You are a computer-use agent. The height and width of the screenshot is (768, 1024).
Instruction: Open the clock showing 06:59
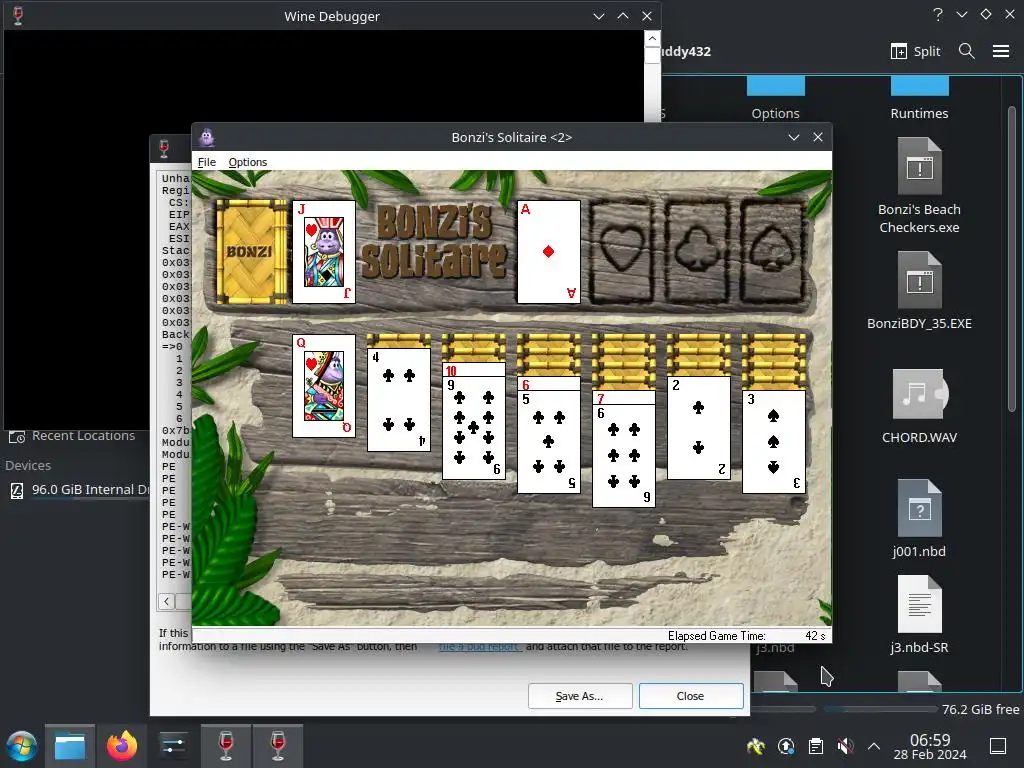(930, 746)
